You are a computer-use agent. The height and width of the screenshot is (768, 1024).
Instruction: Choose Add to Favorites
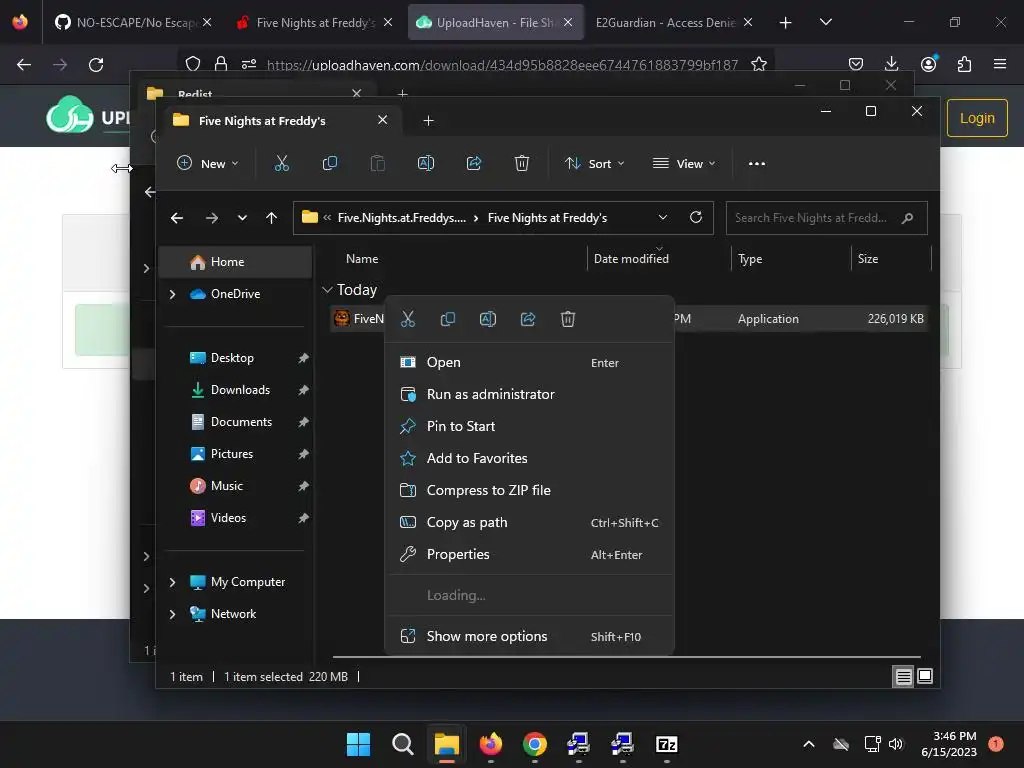529,458
